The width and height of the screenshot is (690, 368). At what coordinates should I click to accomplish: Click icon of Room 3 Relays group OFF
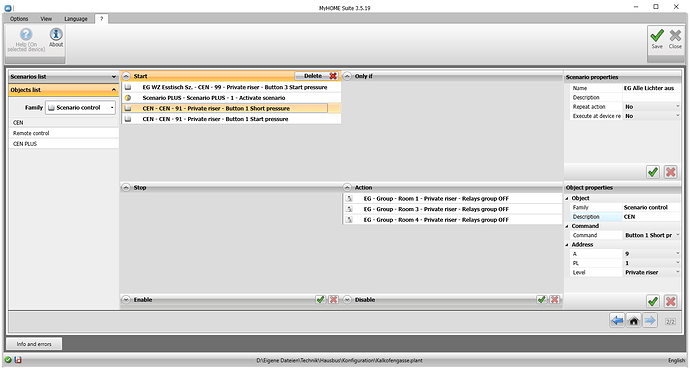349,209
